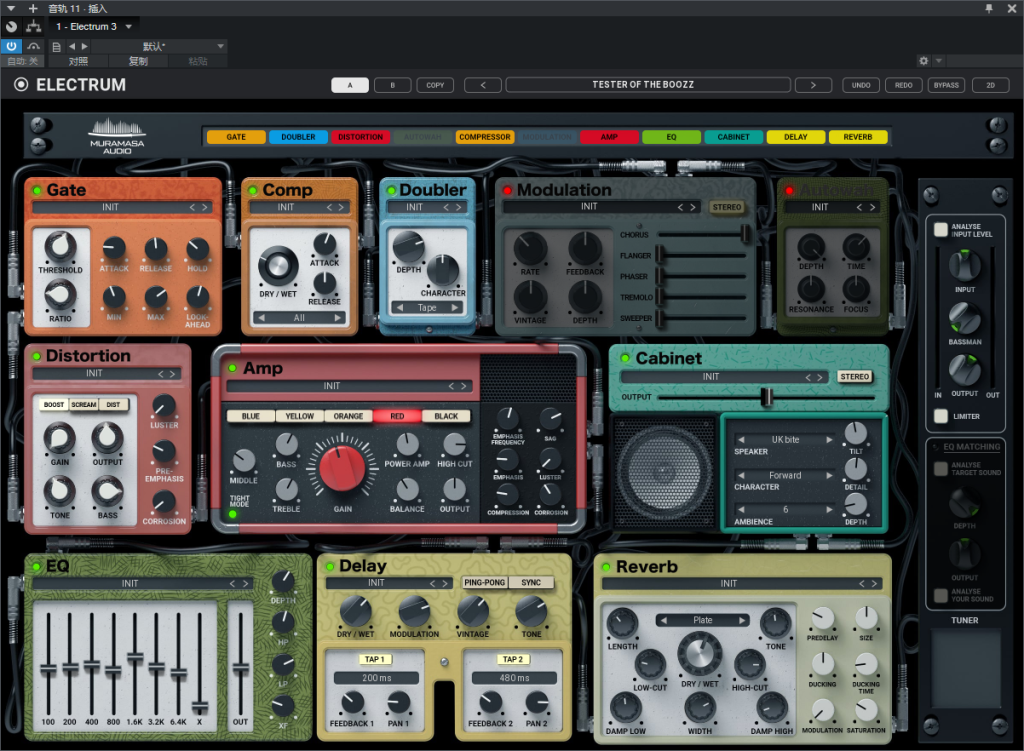Open the 1 - Electrum 3 plugin dropdown
Image resolution: width=1024 pixels, height=751 pixels.
click(93, 27)
